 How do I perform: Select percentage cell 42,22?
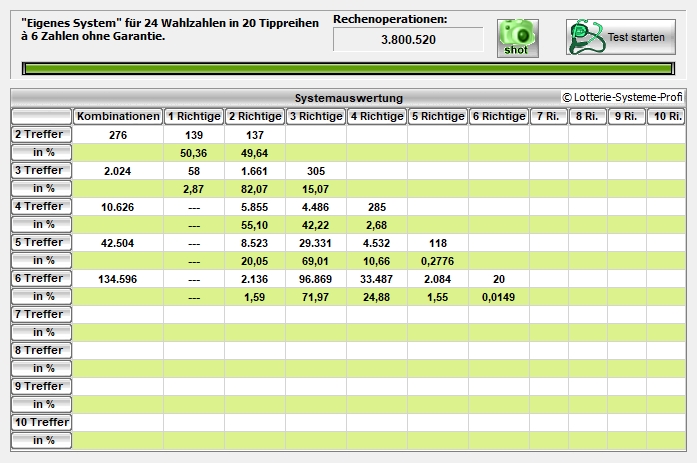316,225
